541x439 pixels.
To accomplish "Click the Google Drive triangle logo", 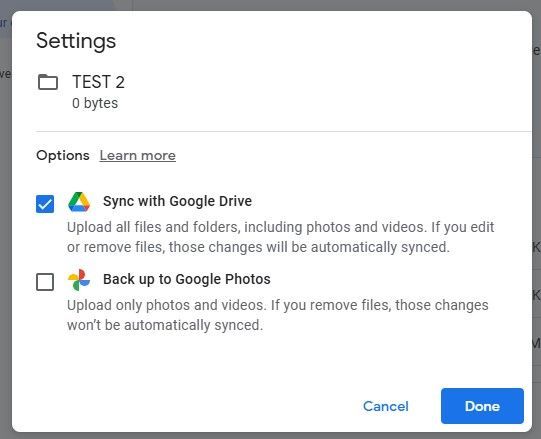I will tap(79, 202).
